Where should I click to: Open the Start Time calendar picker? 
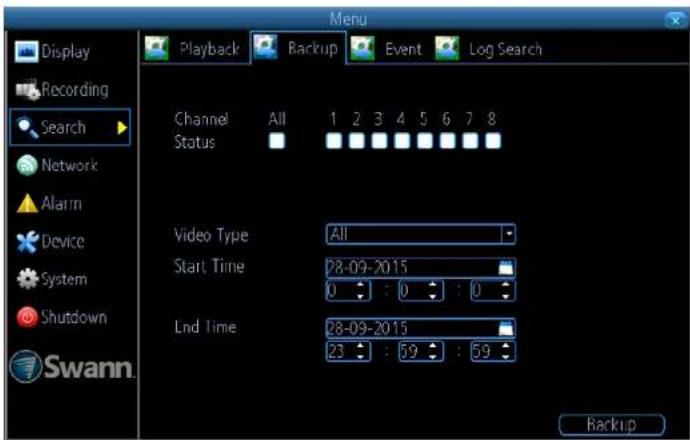click(x=506, y=268)
